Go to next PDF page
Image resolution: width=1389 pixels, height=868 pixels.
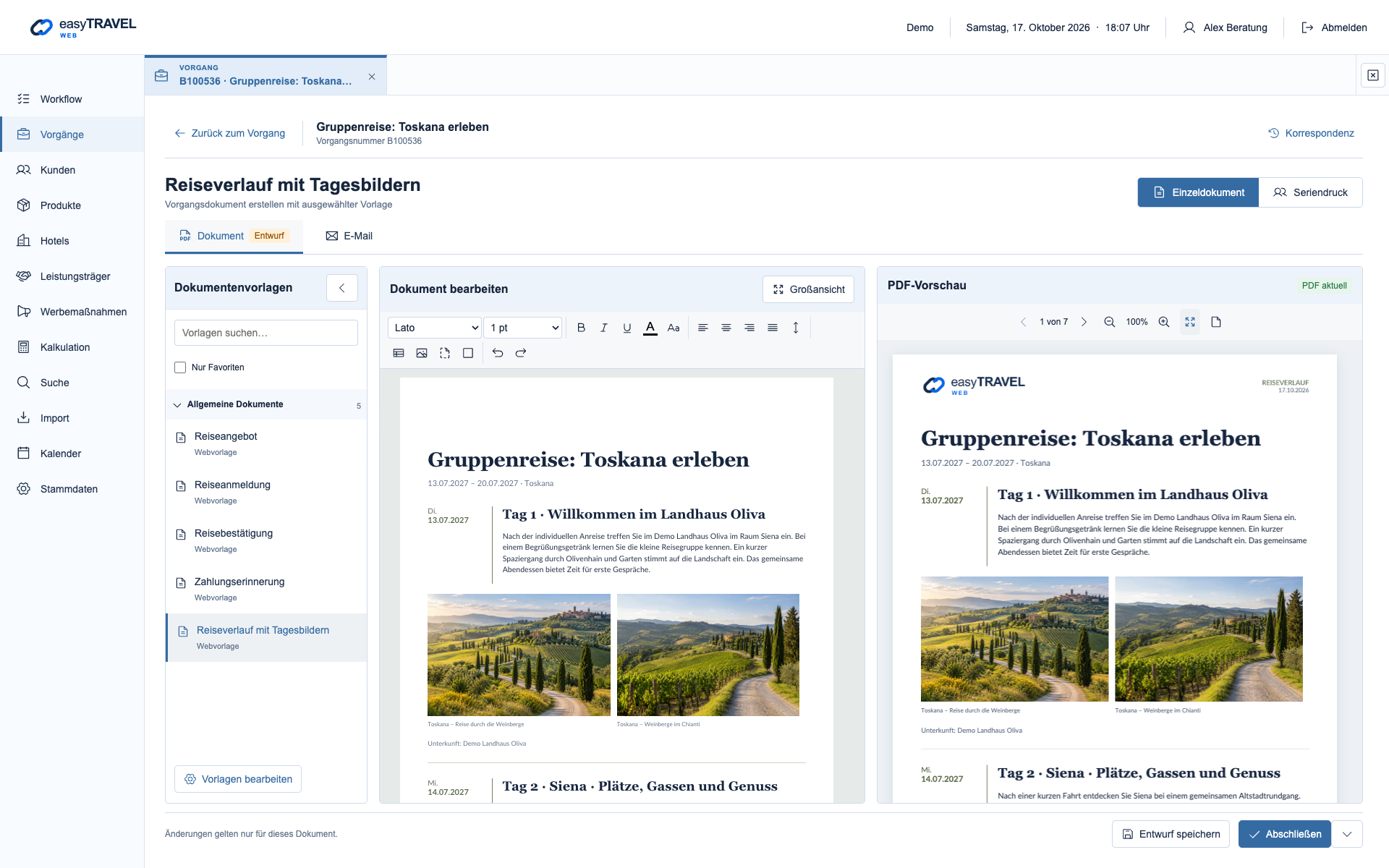(1084, 322)
